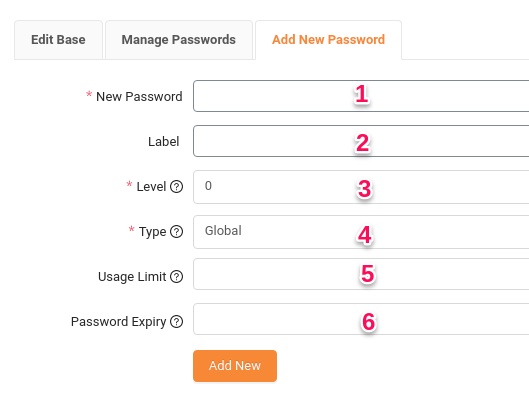Click the orange Add New button
Image resolution: width=529 pixels, height=399 pixels.
click(x=235, y=366)
